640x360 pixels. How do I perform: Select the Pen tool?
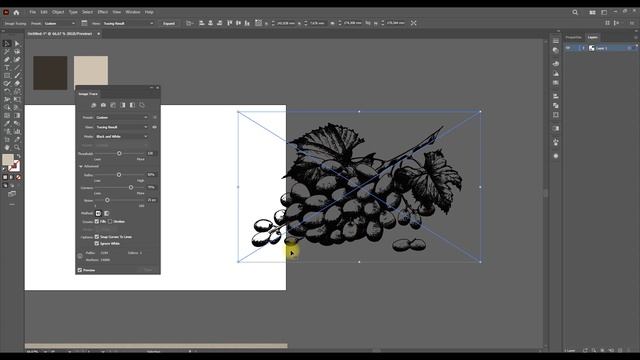pyautogui.click(x=7, y=60)
